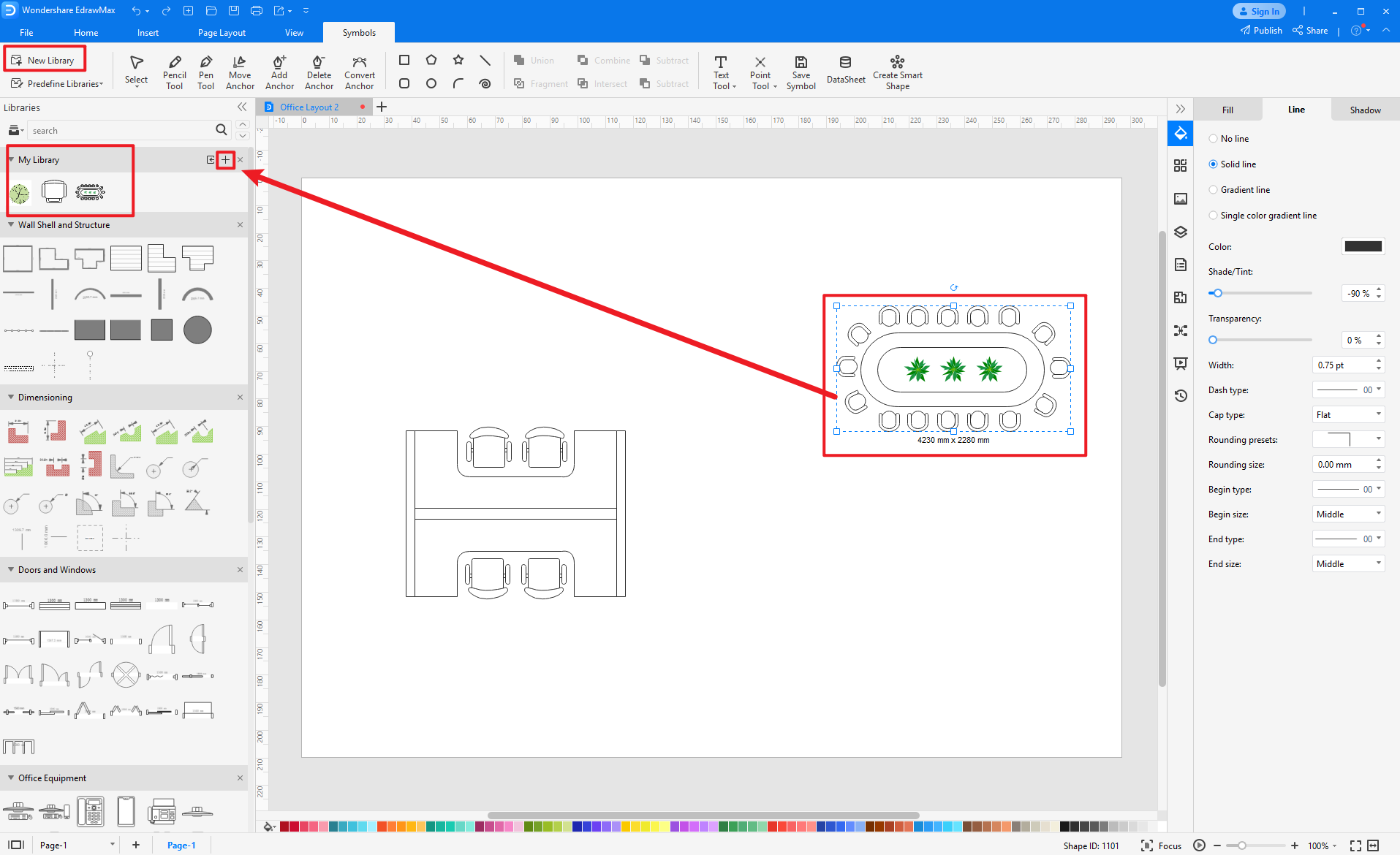This screenshot has width=1400, height=855.
Task: Select the No line radio button
Action: (1214, 138)
